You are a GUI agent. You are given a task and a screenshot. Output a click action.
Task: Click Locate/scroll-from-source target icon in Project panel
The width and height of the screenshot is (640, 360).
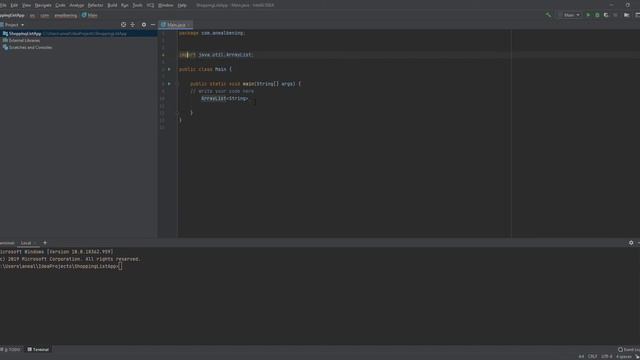[123, 25]
